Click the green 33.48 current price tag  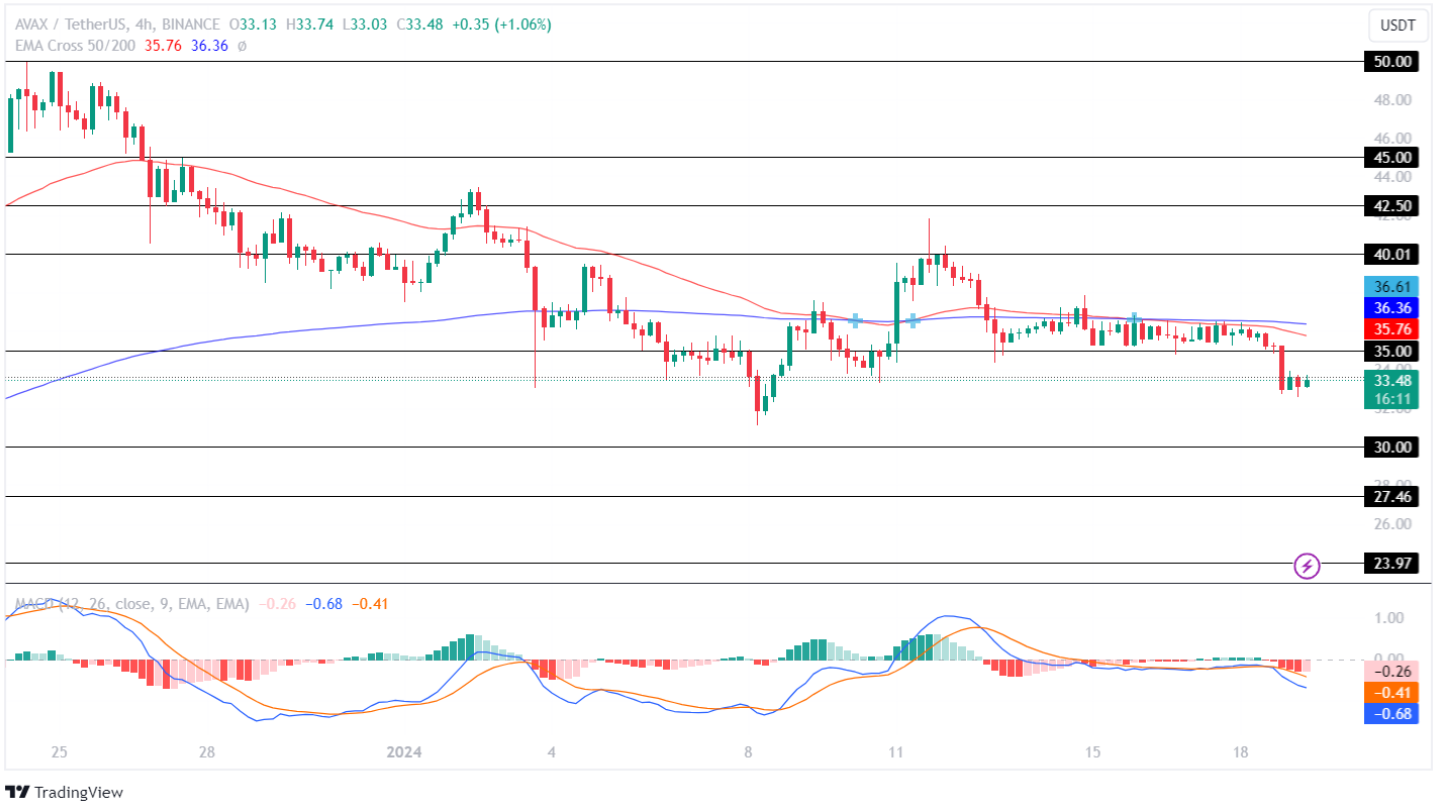click(x=1392, y=381)
